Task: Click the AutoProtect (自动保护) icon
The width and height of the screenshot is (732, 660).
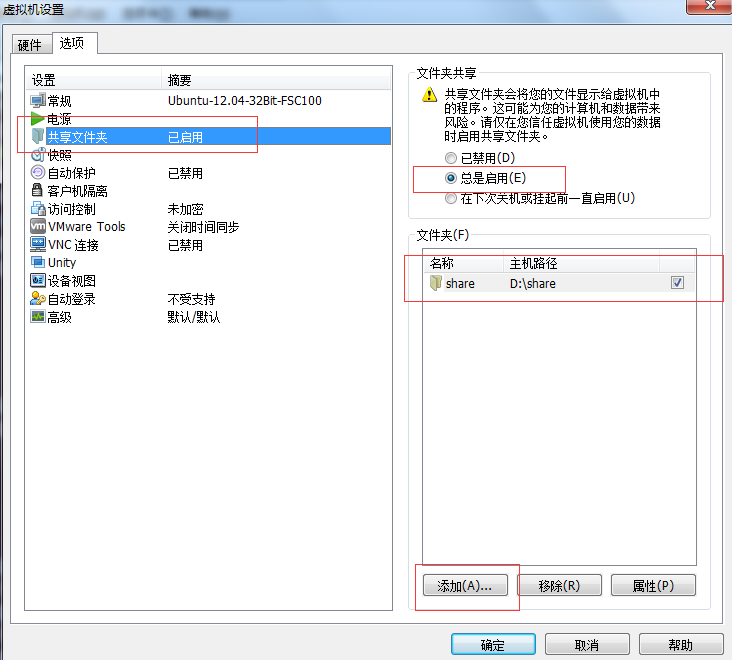Action: 38,173
